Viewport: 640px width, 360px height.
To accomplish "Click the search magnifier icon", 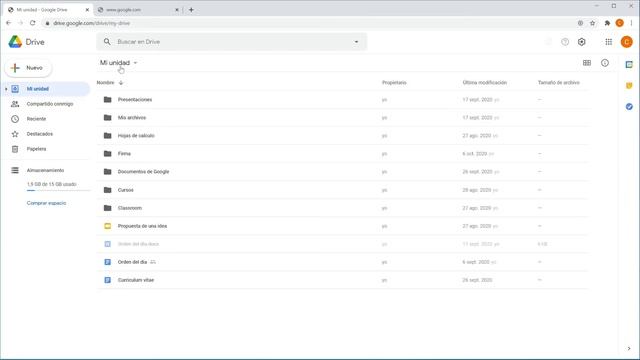I will (x=107, y=42).
